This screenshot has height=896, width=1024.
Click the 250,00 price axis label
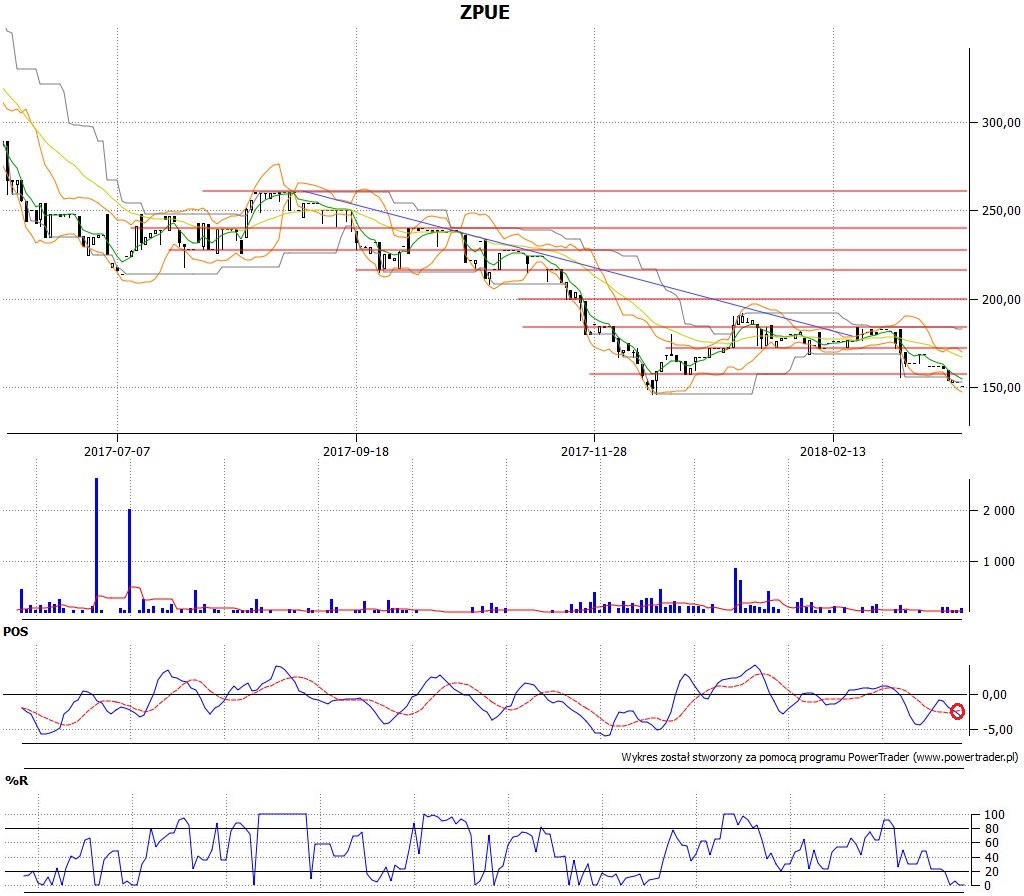pos(1000,210)
